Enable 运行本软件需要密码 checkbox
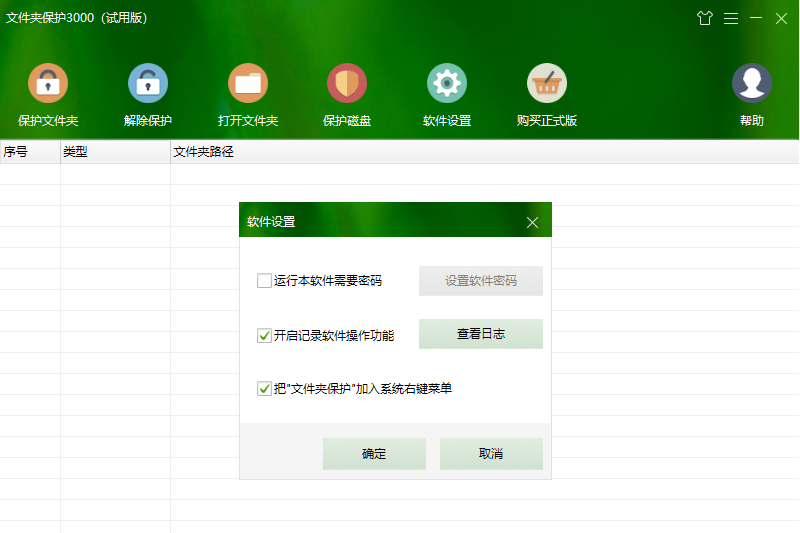The height and width of the screenshot is (533, 800). tap(265, 281)
